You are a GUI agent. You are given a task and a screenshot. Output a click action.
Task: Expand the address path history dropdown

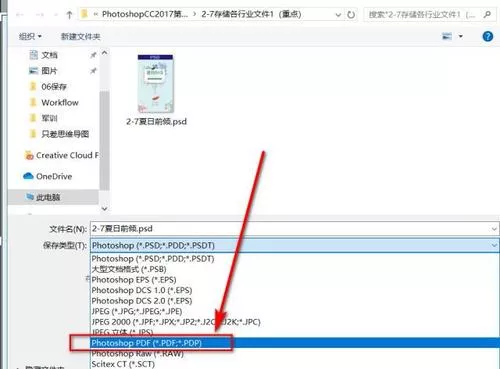click(x=338, y=15)
